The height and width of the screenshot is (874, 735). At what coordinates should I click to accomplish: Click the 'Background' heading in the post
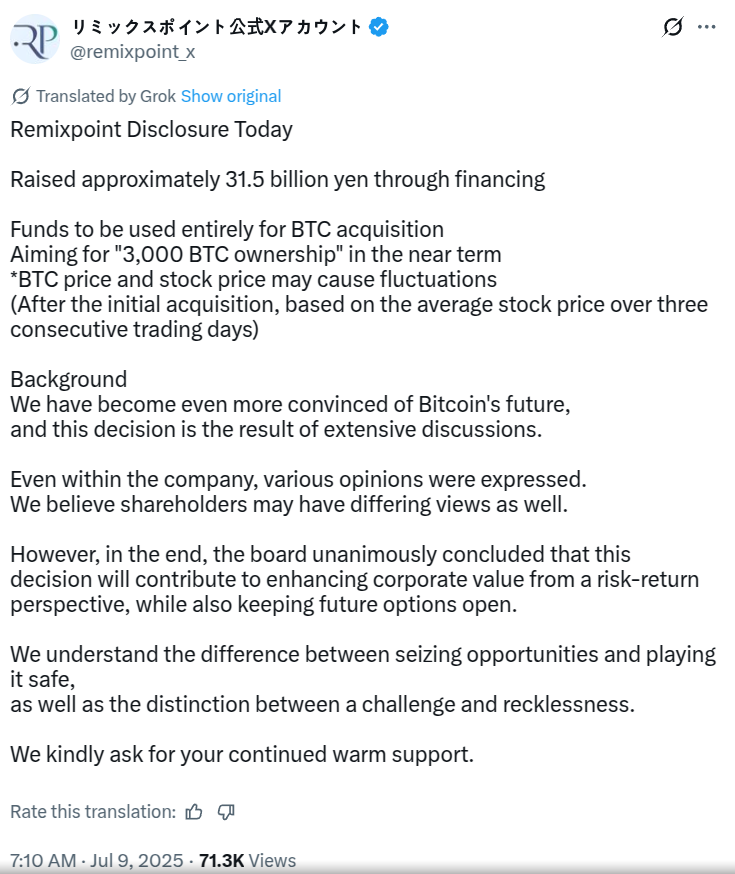[x=69, y=379]
